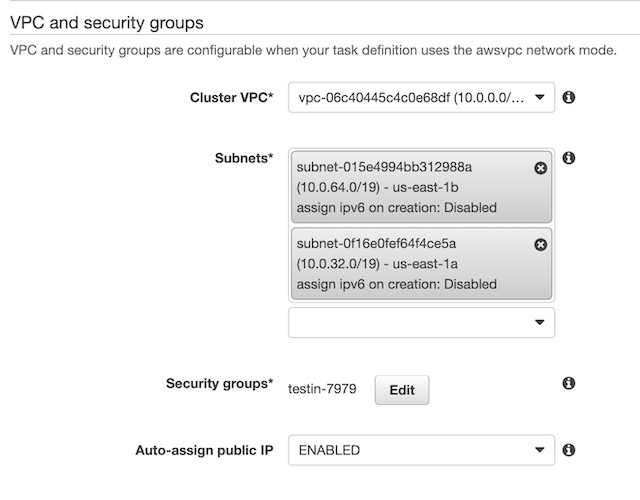Click the Edit security groups button

tap(401, 390)
